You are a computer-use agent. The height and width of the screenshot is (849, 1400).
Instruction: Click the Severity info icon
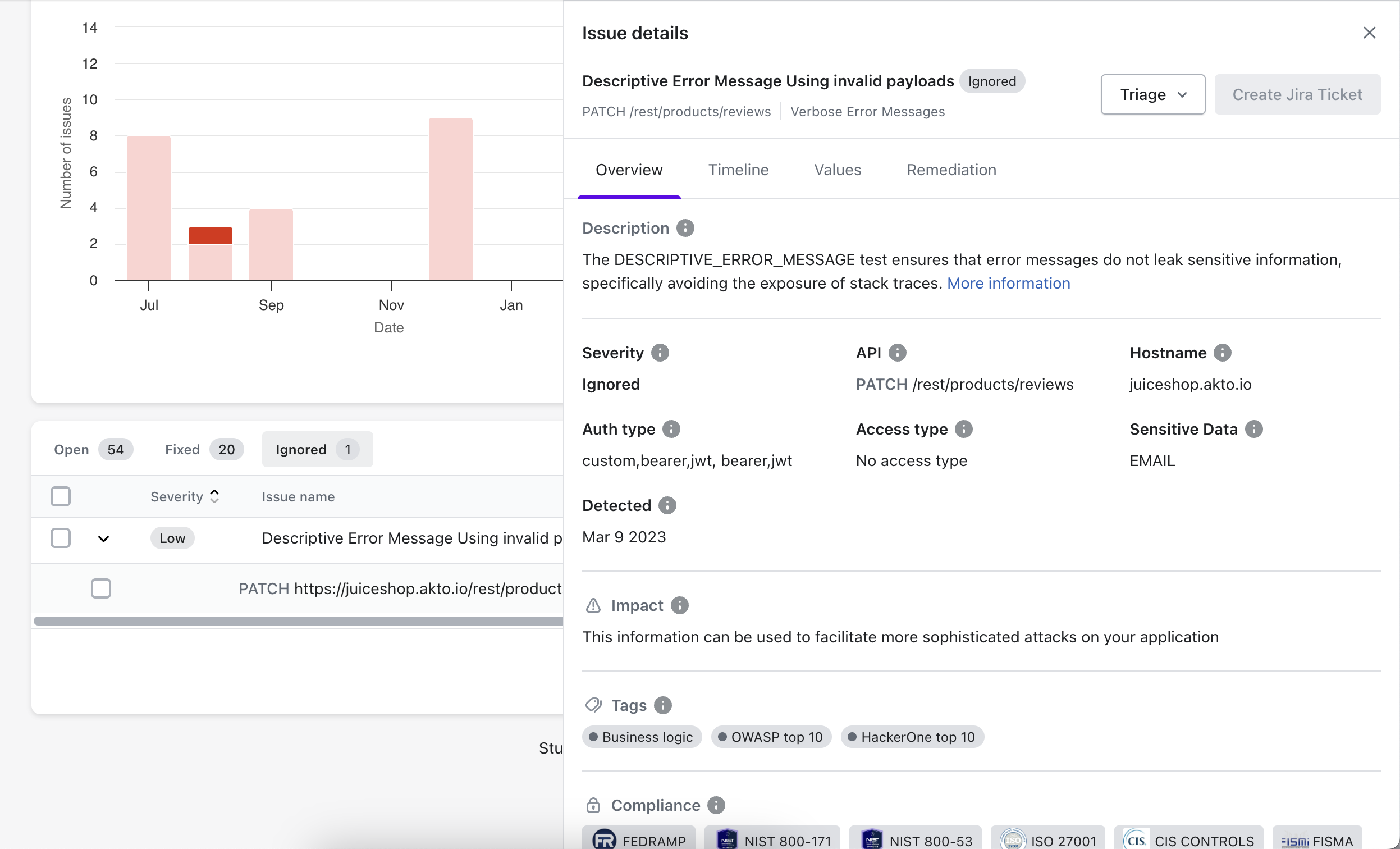click(660, 353)
